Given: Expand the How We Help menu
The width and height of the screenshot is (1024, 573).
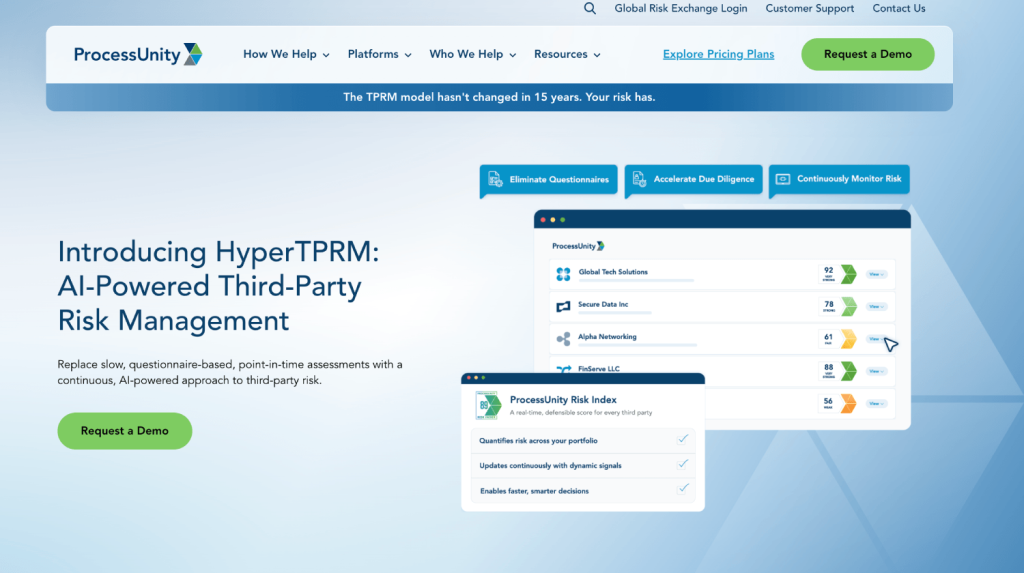Looking at the screenshot, I should [286, 54].
